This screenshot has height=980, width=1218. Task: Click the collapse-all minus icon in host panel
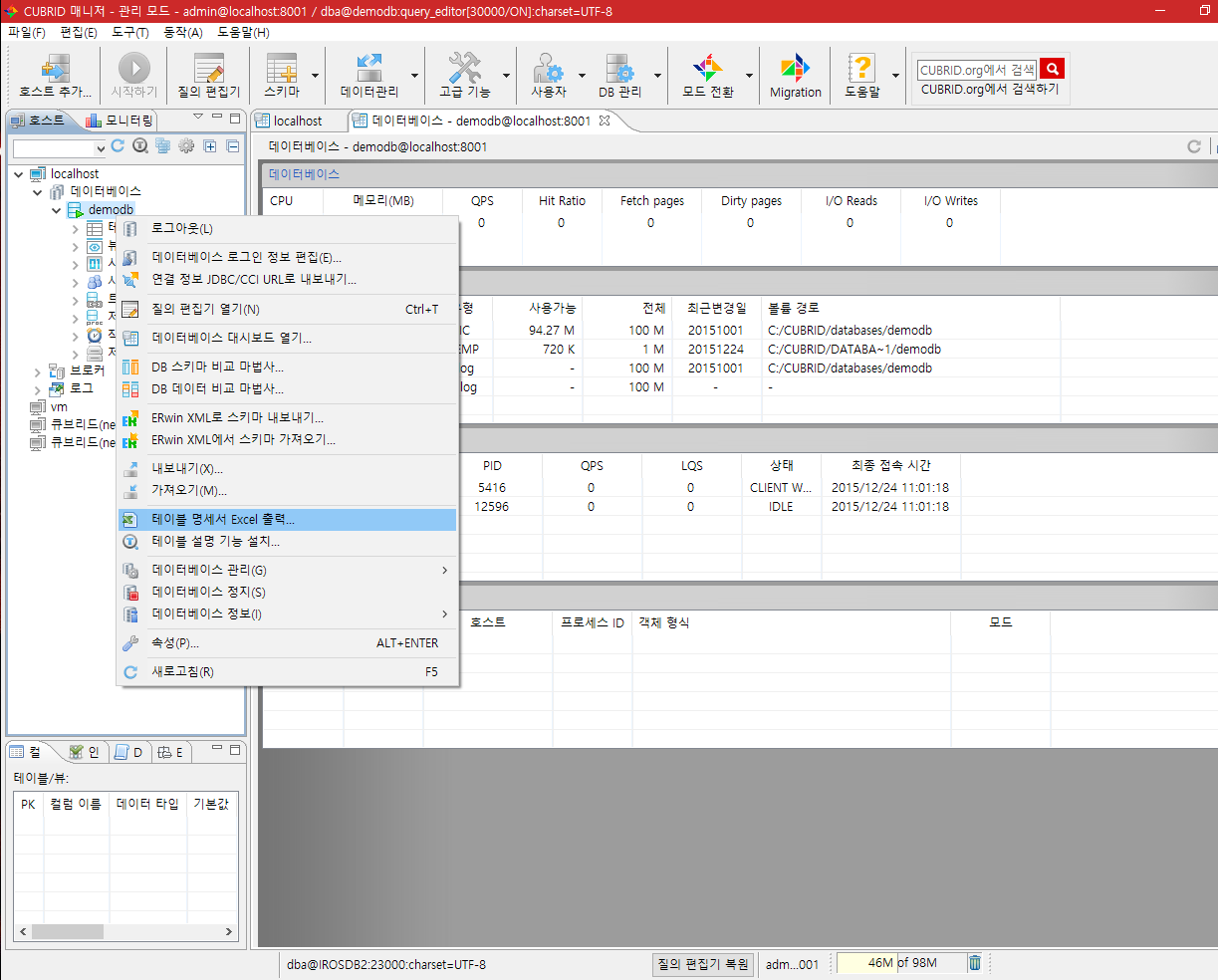233,146
